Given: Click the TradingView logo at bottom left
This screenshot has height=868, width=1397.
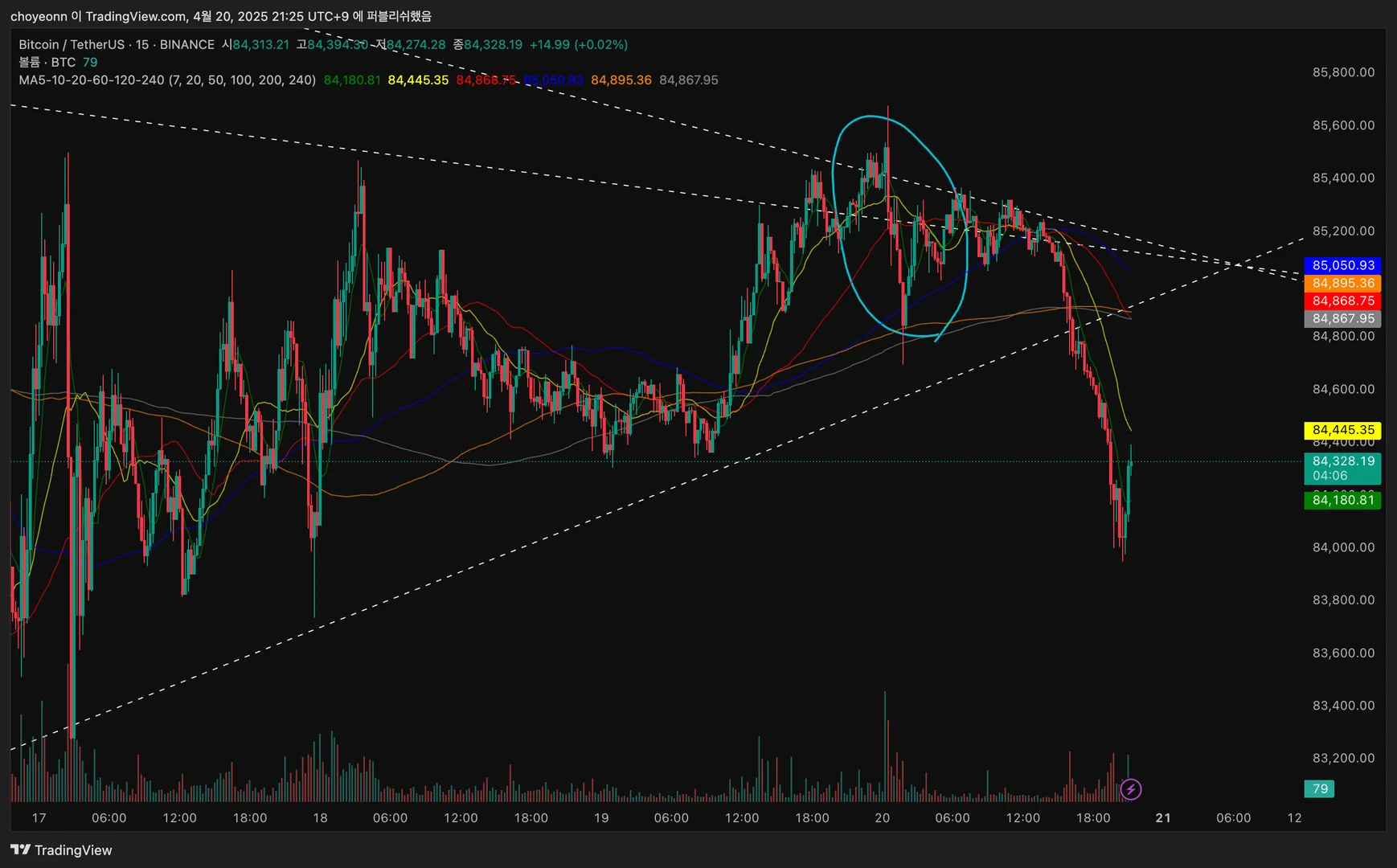Looking at the screenshot, I should 62,850.
